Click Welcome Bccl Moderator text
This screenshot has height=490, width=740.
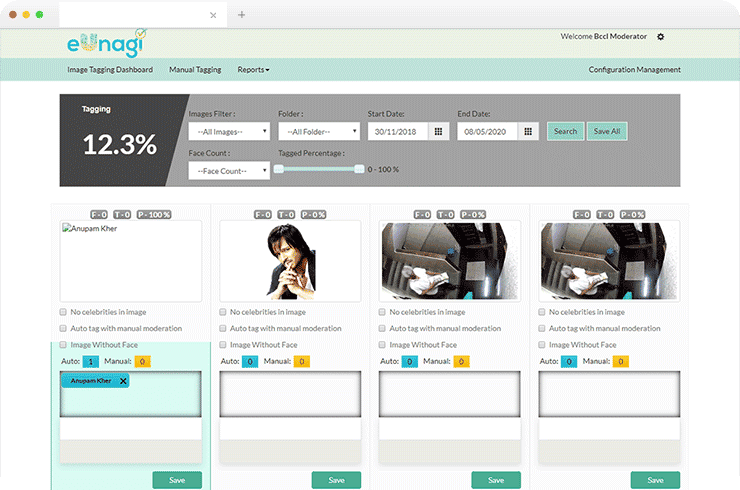[x=604, y=36]
